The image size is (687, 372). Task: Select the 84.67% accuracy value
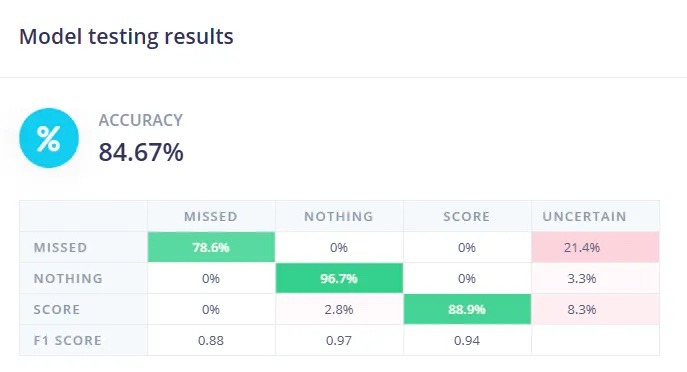[141, 152]
